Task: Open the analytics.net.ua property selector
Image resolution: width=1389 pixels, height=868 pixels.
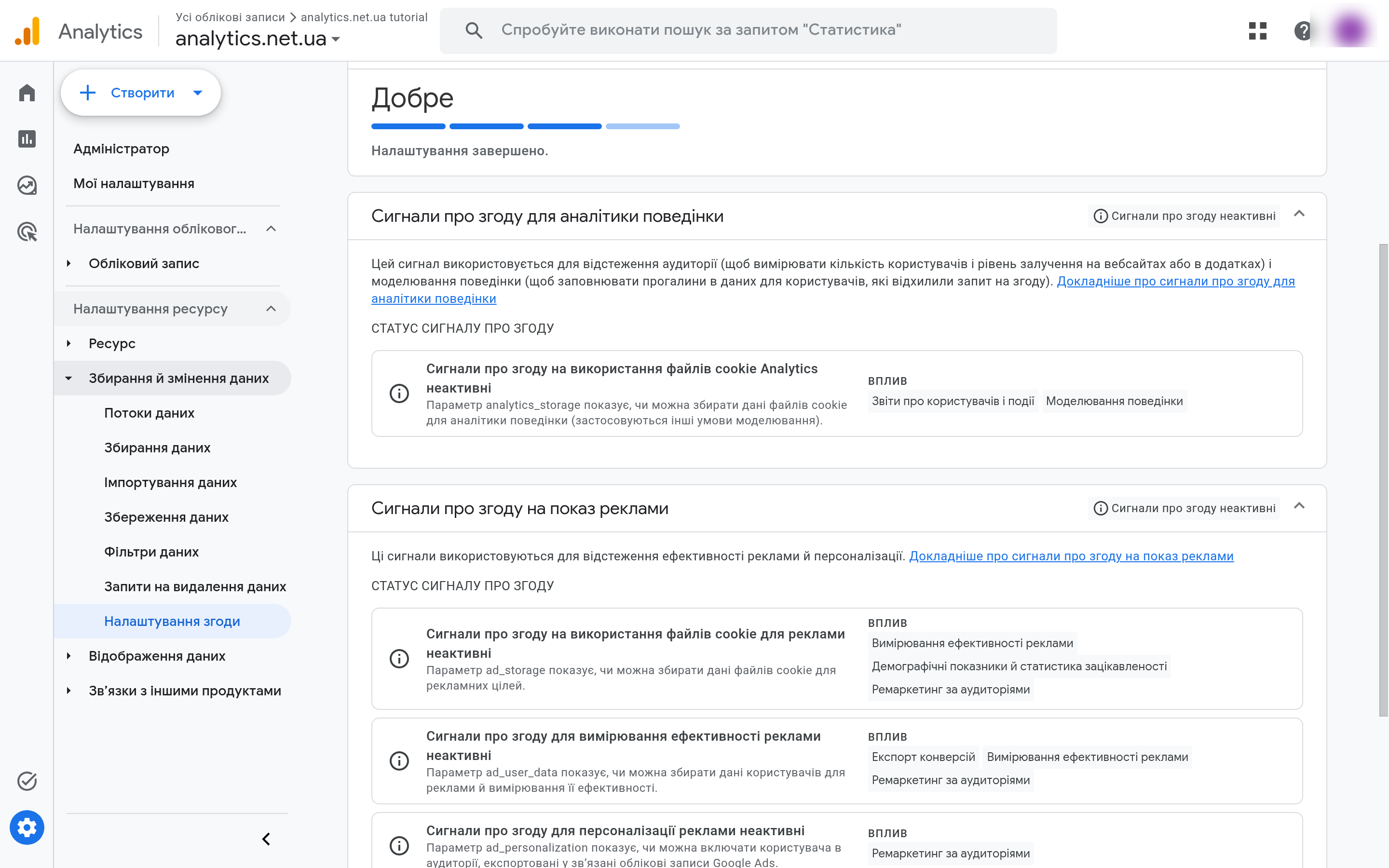Action: 258,39
